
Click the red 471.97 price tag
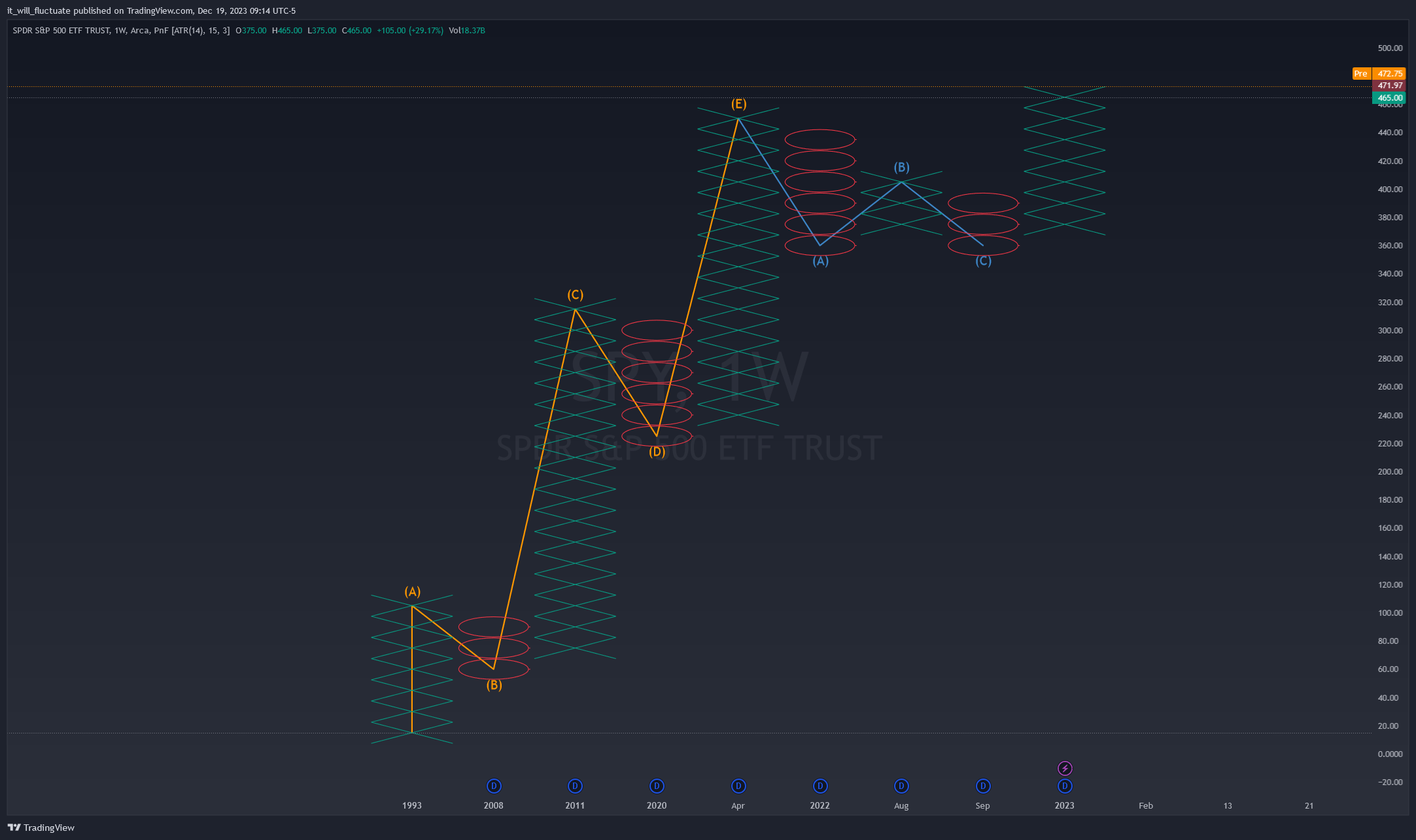(1389, 86)
